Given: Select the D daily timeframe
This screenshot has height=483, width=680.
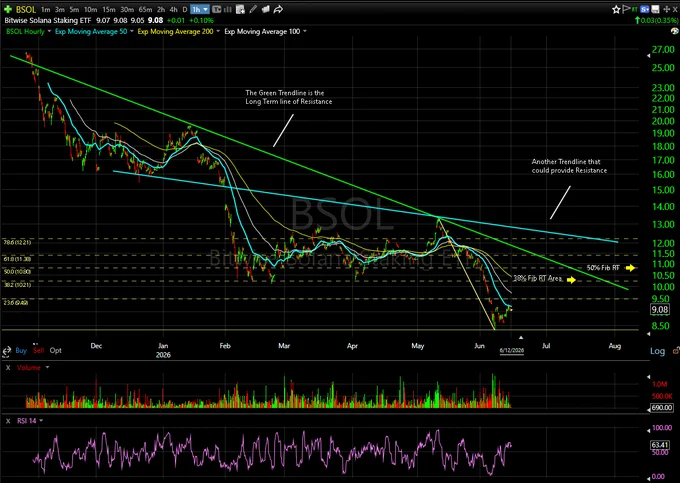Looking at the screenshot, I should pyautogui.click(x=185, y=10).
